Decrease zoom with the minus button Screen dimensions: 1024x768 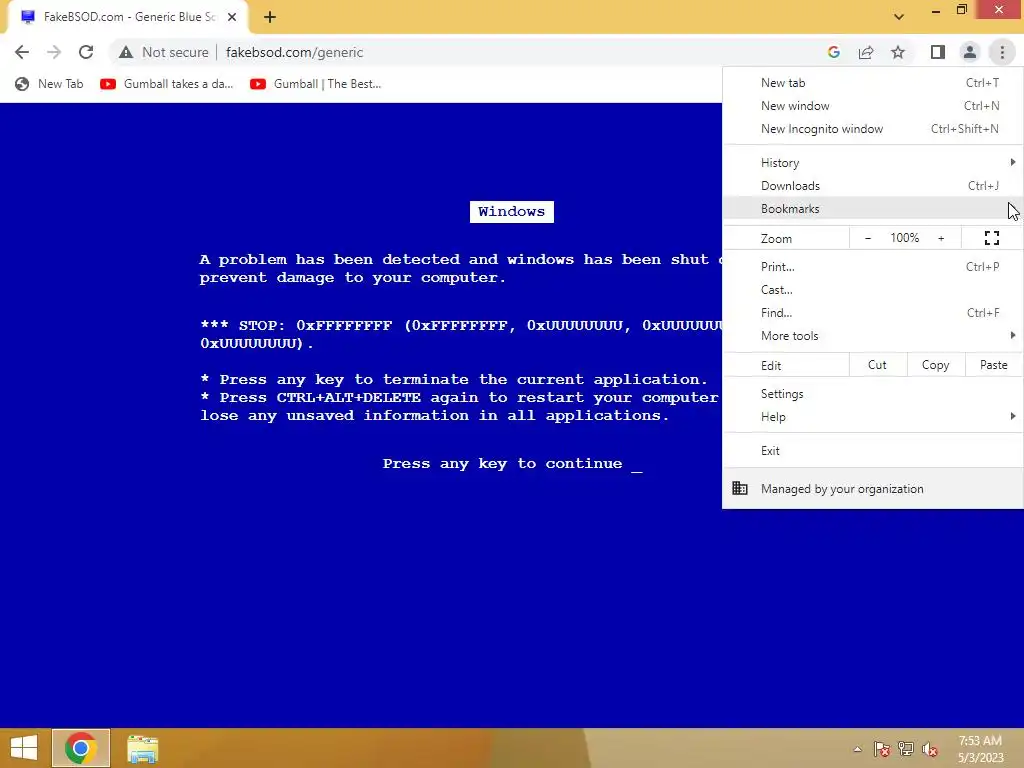click(x=868, y=238)
